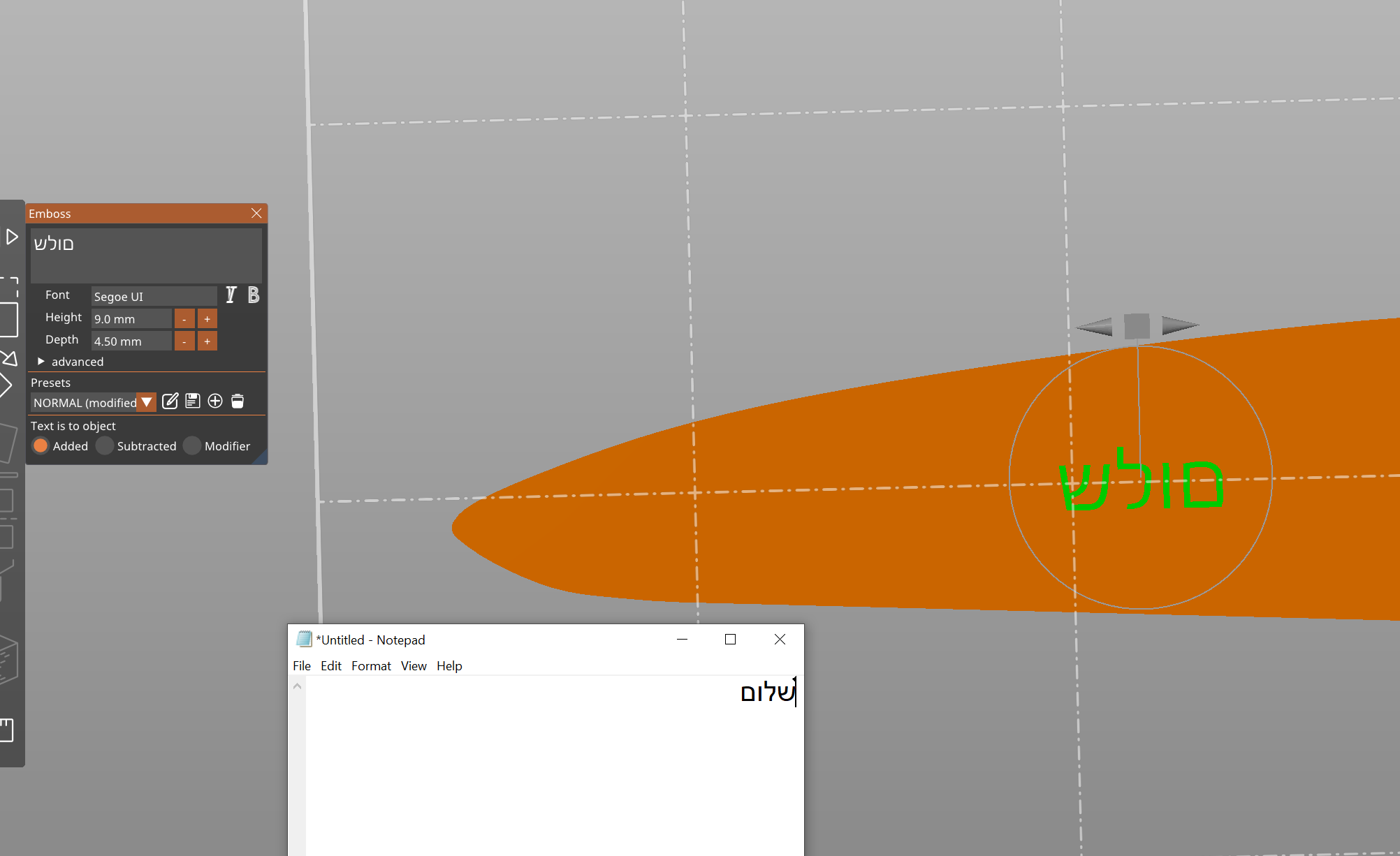The width and height of the screenshot is (1400, 856).
Task: Open the Segoe UI font selector
Action: pos(153,296)
